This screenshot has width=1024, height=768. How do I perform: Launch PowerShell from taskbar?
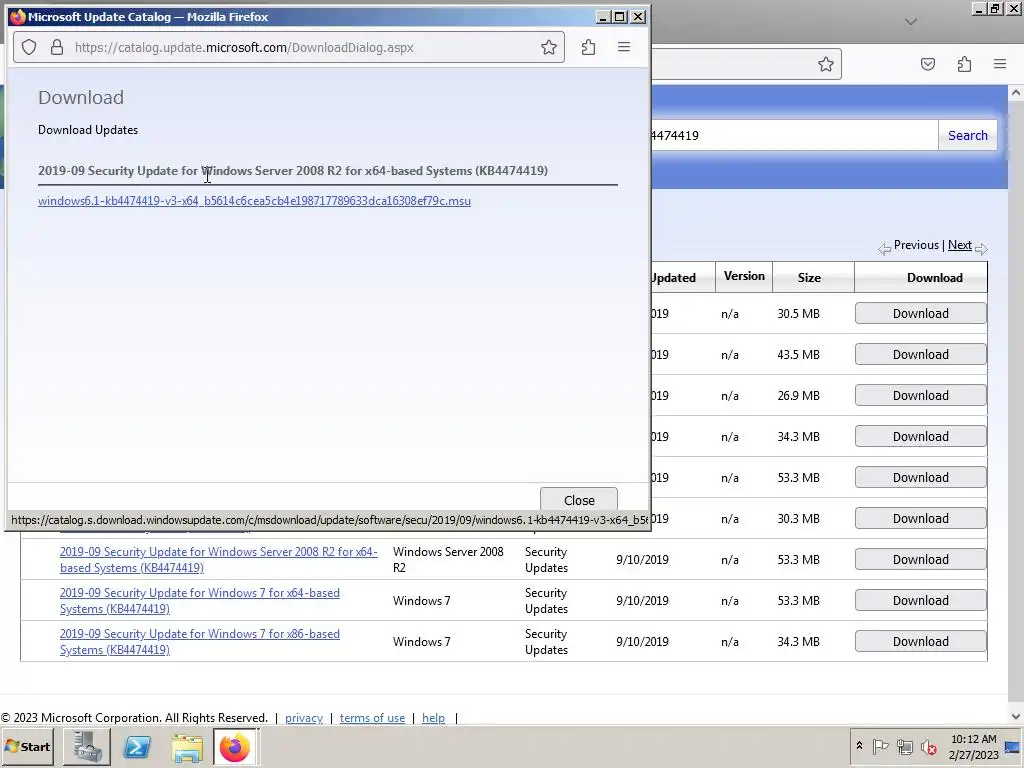[137, 747]
